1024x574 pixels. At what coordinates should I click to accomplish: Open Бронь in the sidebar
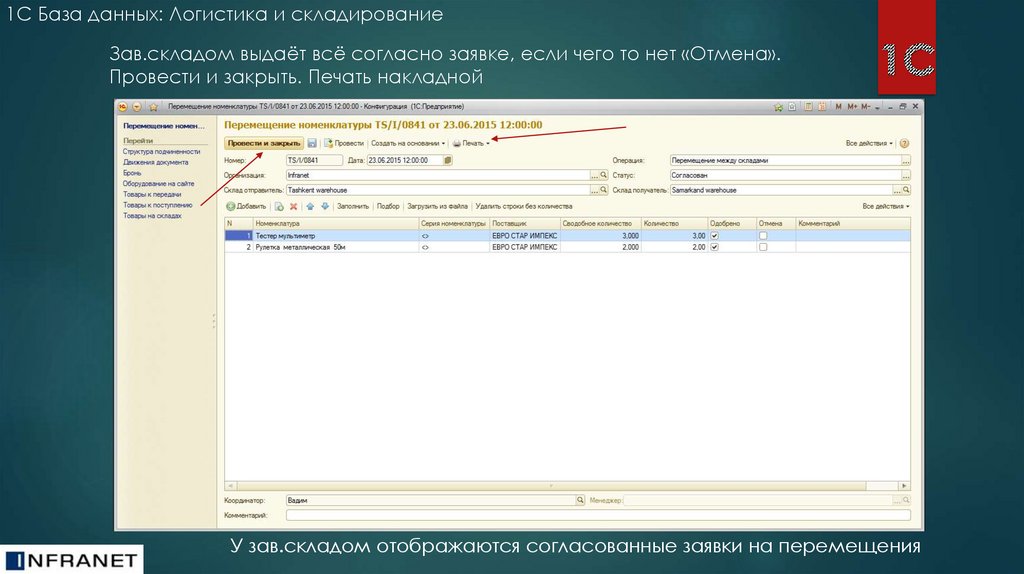(132, 173)
